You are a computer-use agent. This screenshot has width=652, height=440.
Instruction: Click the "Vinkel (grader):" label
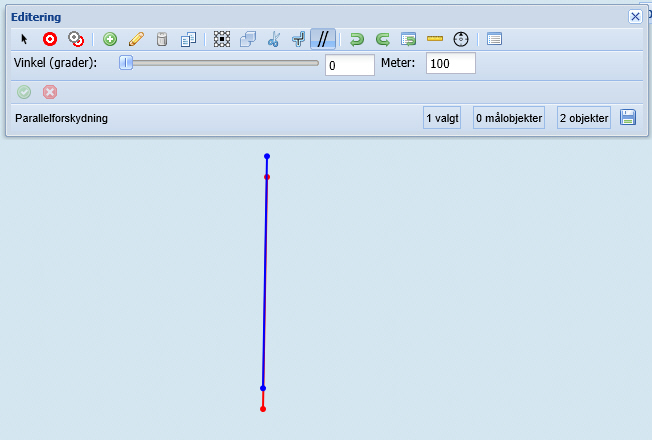tap(55, 63)
